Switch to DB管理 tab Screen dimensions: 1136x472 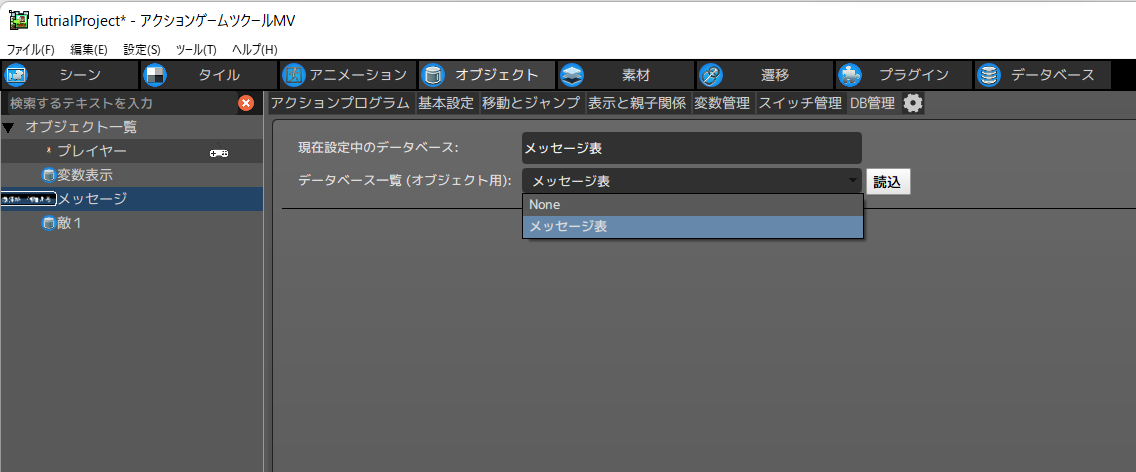point(872,103)
